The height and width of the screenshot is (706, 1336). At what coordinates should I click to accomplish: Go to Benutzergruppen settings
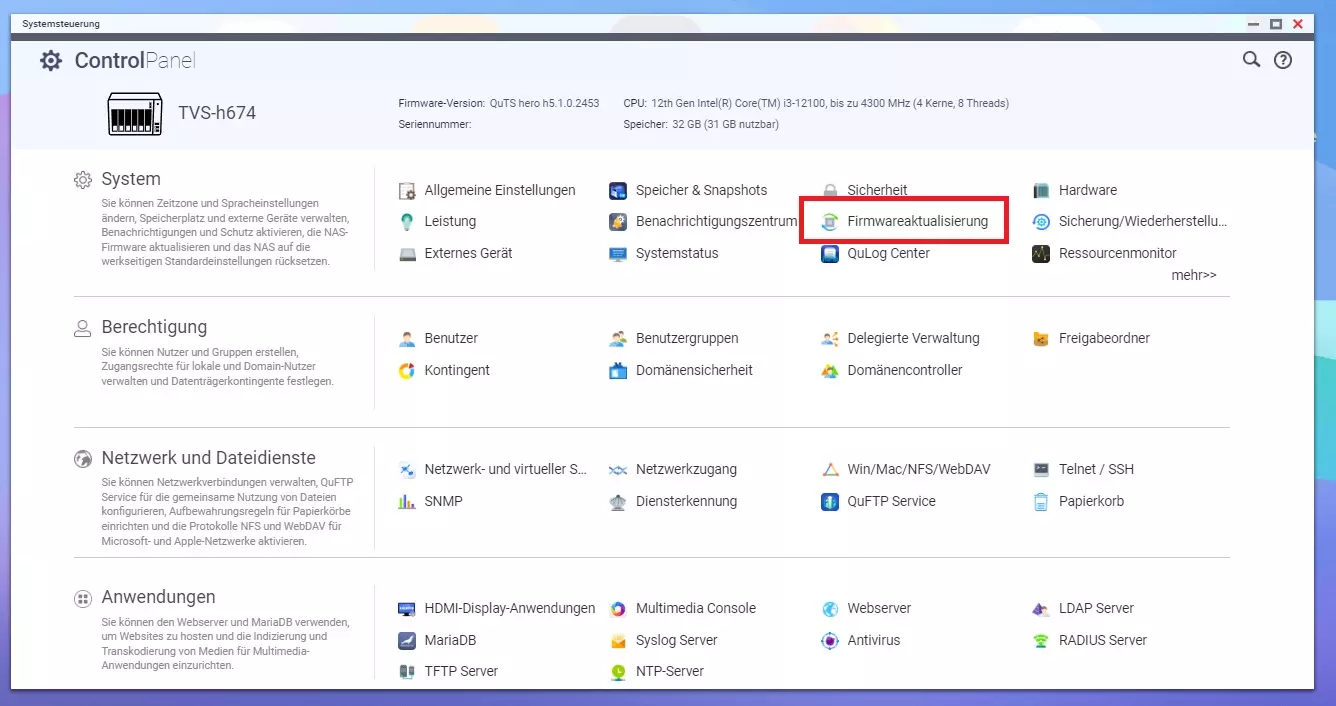tap(686, 338)
